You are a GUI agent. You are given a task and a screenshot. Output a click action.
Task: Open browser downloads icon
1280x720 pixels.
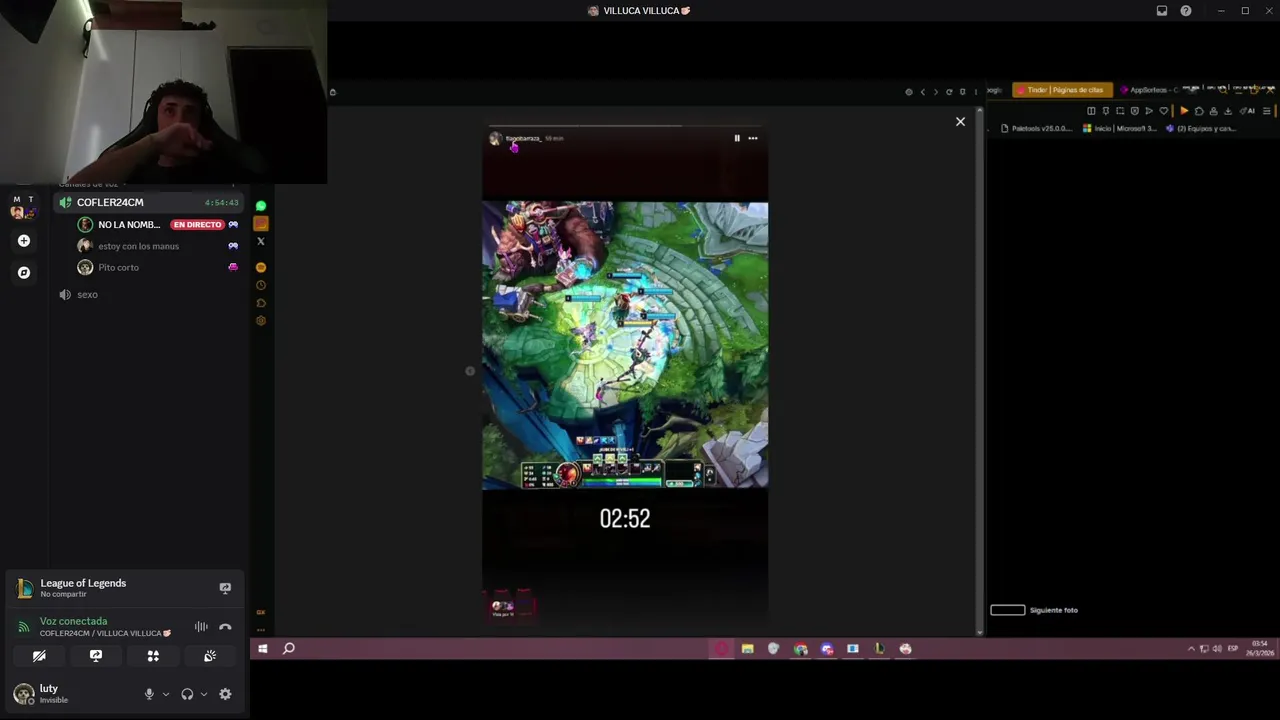(x=1228, y=111)
